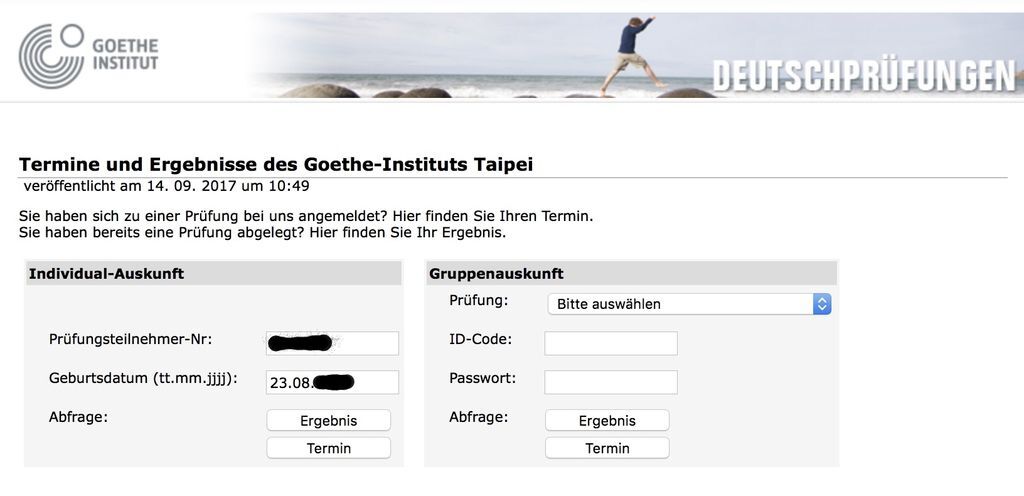
Task: Focus the ID-Code input field
Action: 611,343
